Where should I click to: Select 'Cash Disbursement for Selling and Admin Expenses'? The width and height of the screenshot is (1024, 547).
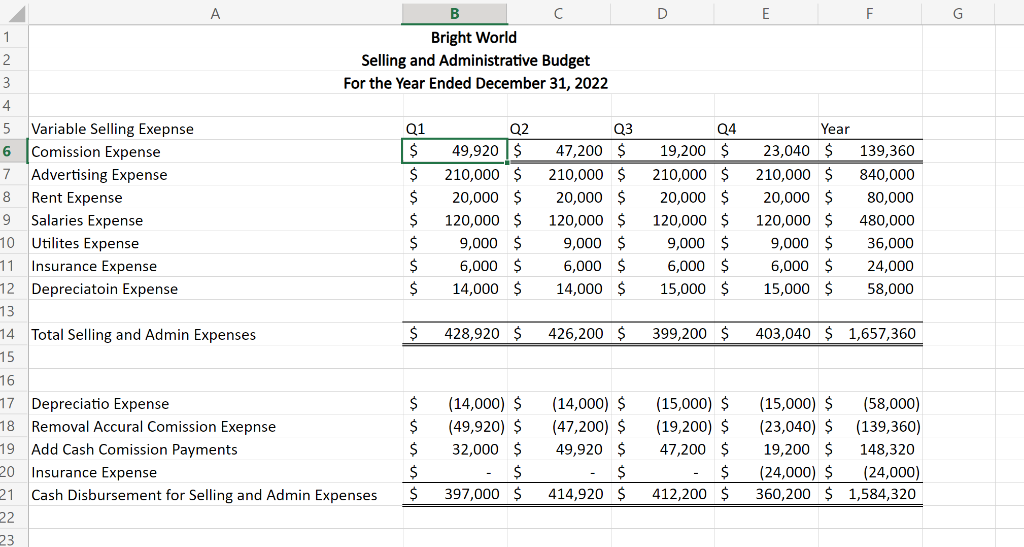pyautogui.click(x=216, y=495)
